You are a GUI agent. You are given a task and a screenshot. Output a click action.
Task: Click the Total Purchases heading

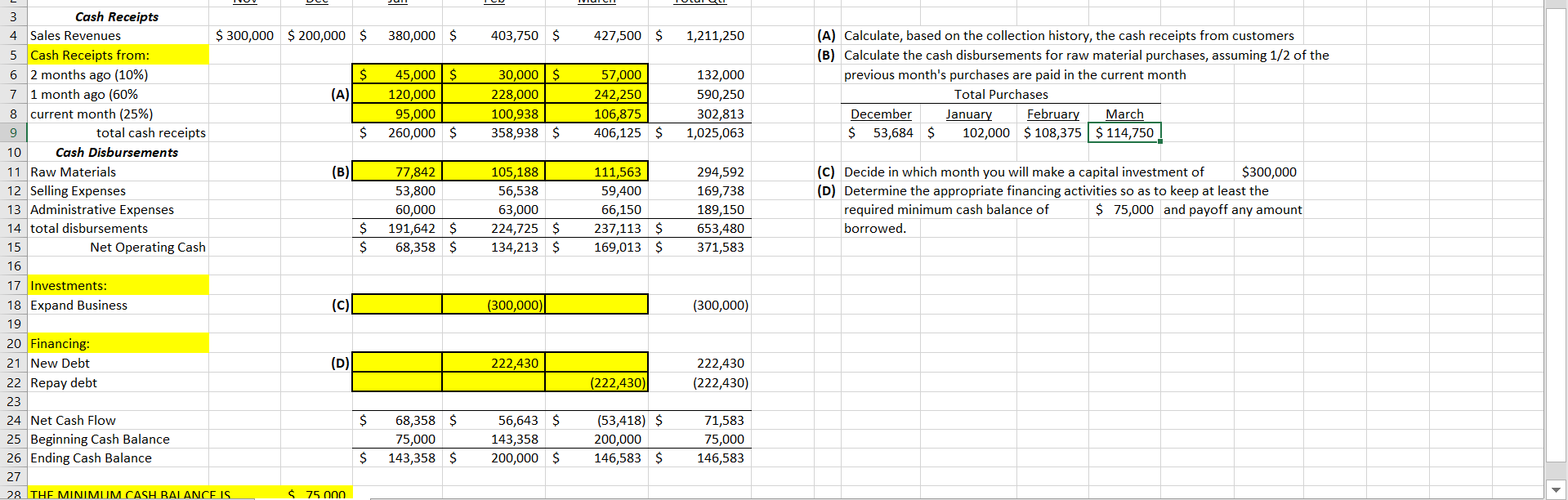(1001, 94)
